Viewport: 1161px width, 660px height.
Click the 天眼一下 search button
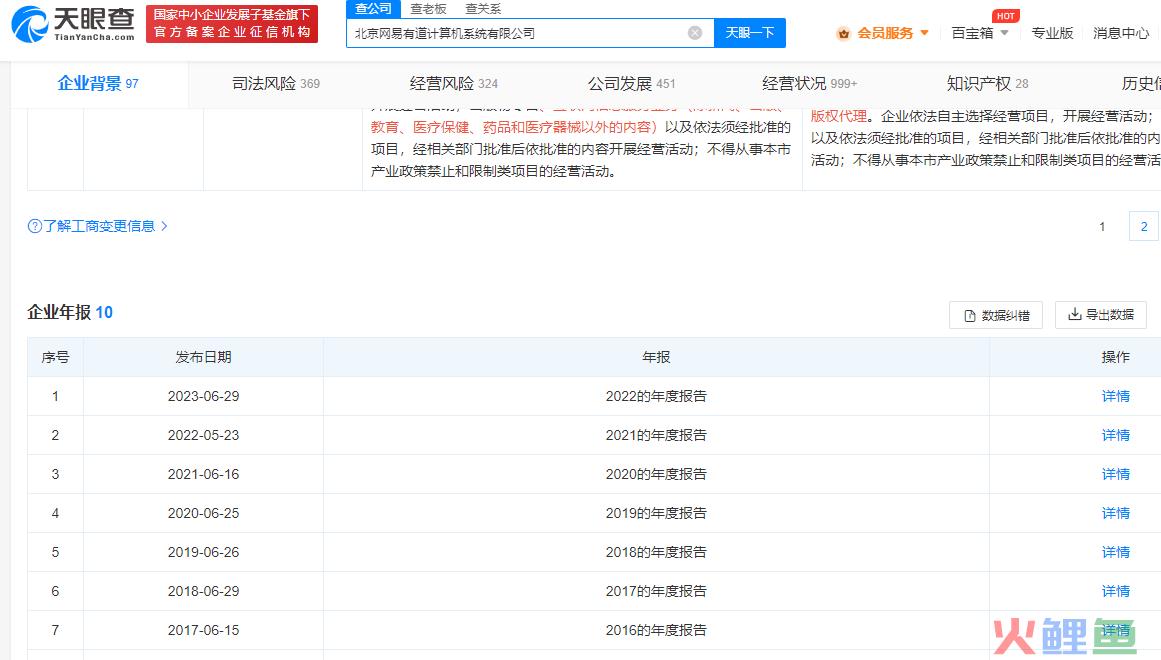[x=749, y=33]
